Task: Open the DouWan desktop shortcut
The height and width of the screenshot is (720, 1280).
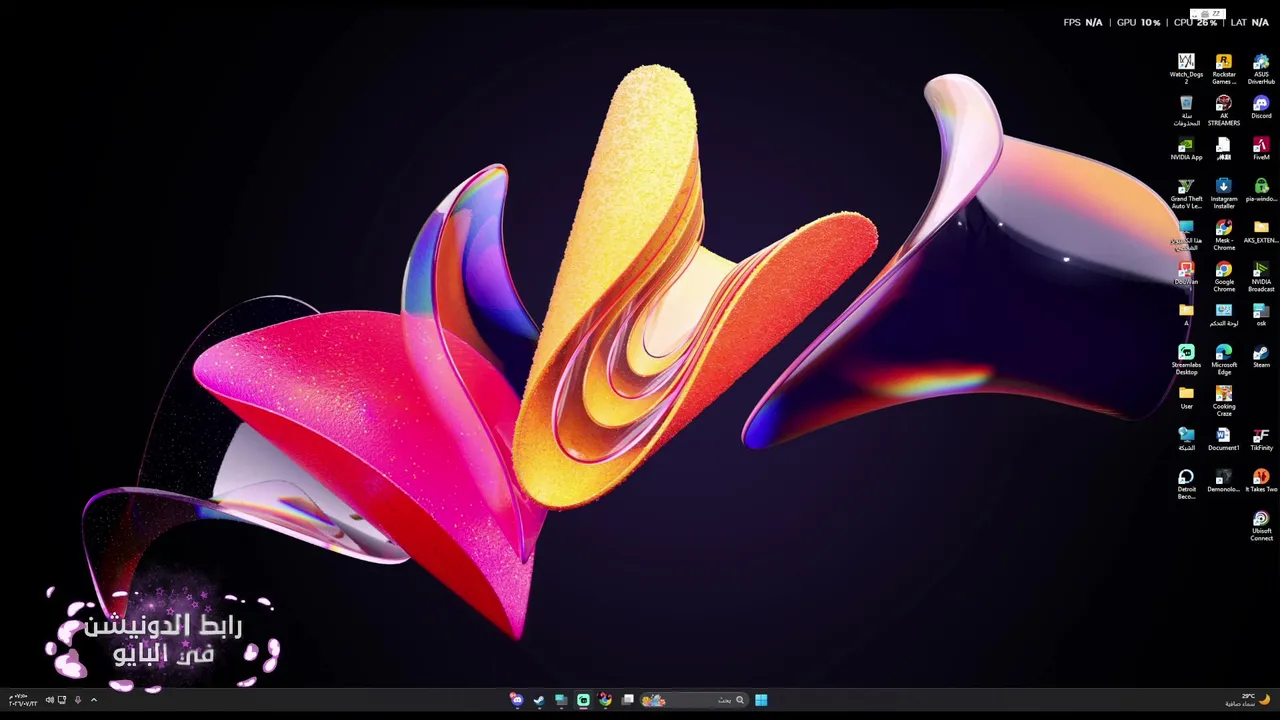Action: pyautogui.click(x=1186, y=274)
